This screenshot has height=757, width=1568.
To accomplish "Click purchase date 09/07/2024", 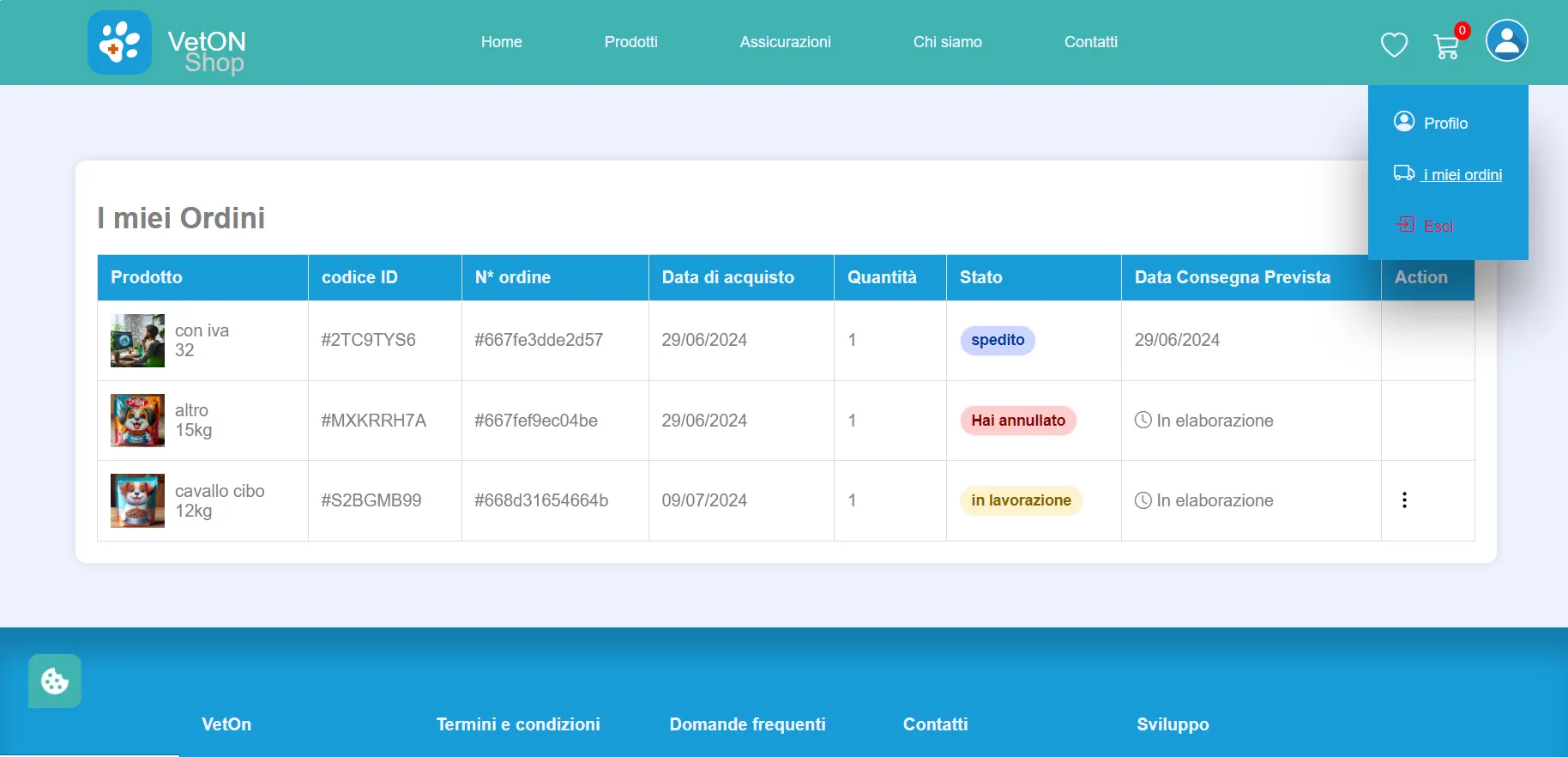I will pos(704,500).
